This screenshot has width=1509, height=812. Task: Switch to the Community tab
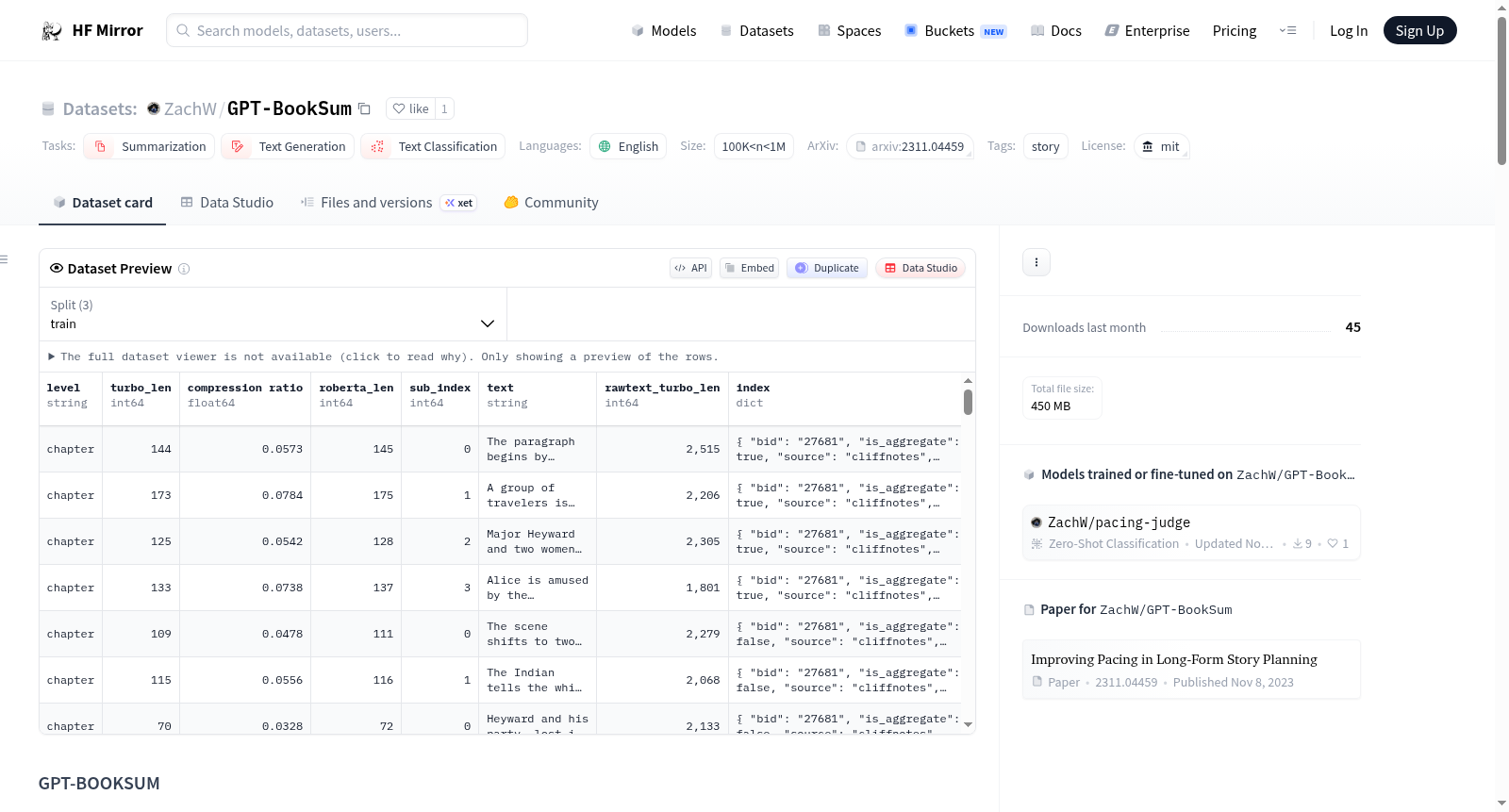552,203
